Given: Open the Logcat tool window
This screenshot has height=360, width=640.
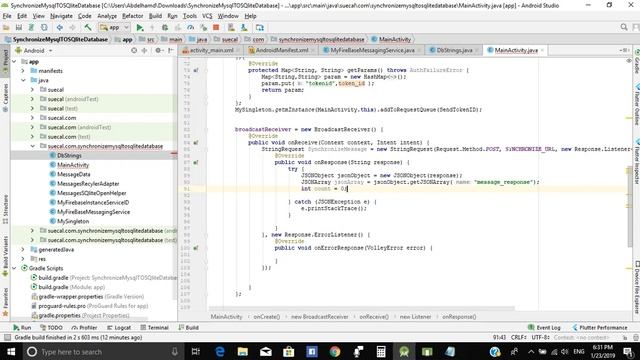Looking at the screenshot, I should click(119, 327).
